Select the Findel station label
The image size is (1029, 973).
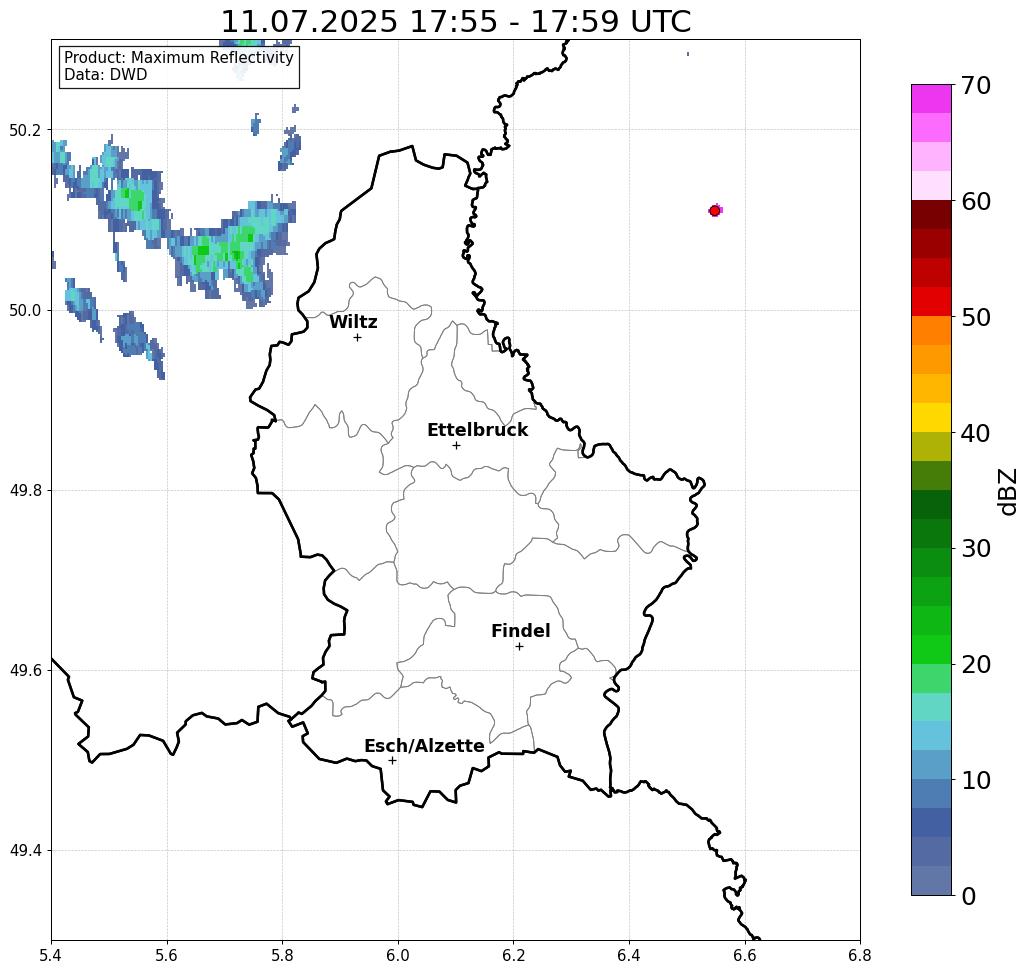(x=520, y=631)
